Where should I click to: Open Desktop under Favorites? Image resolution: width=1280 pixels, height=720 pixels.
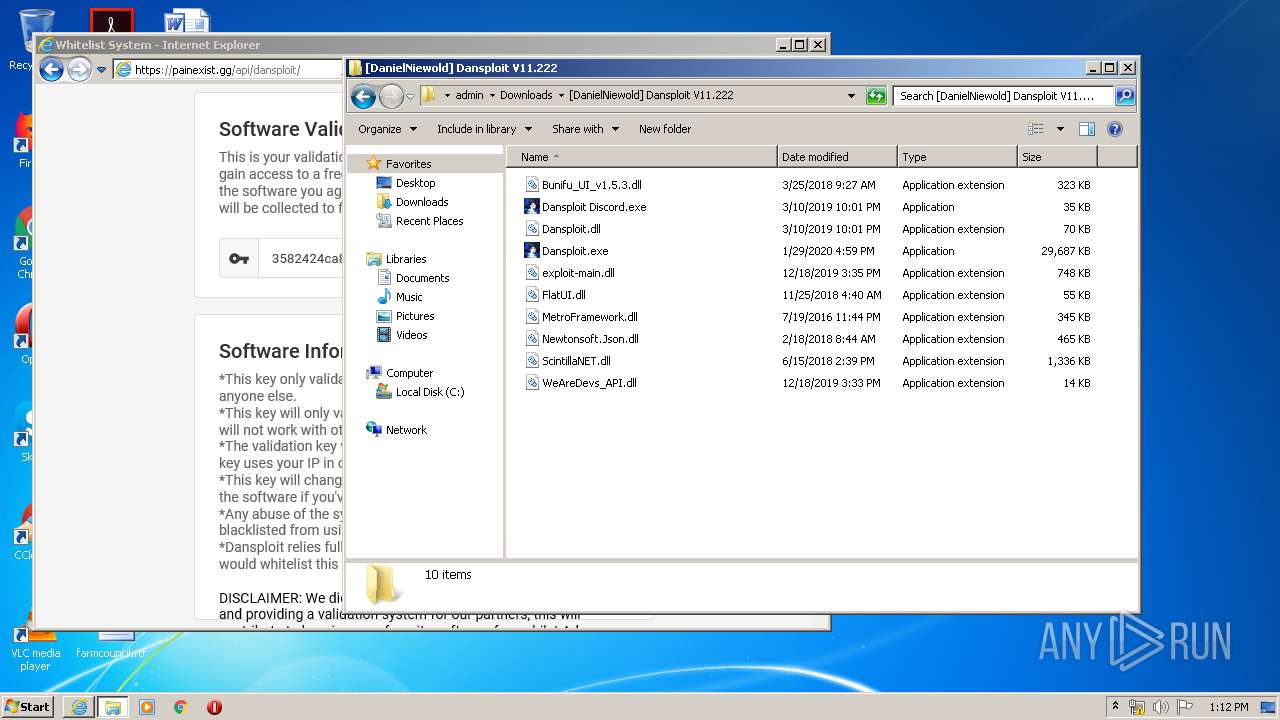click(x=415, y=183)
